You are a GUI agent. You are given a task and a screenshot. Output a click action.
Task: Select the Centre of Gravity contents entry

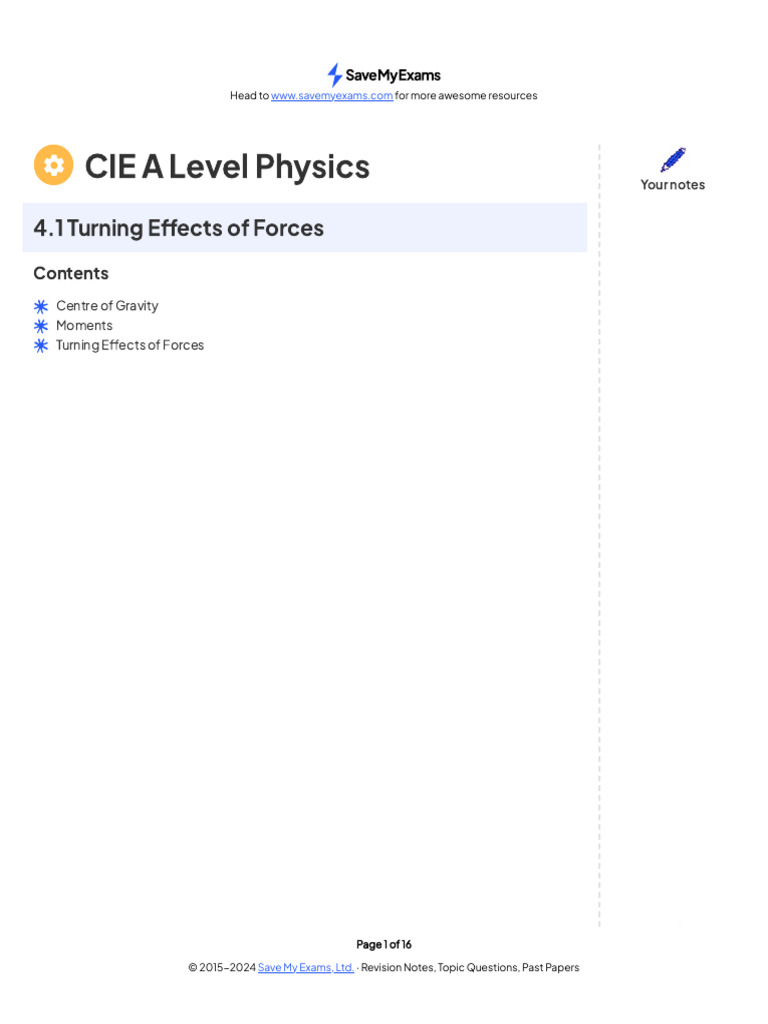click(x=107, y=306)
